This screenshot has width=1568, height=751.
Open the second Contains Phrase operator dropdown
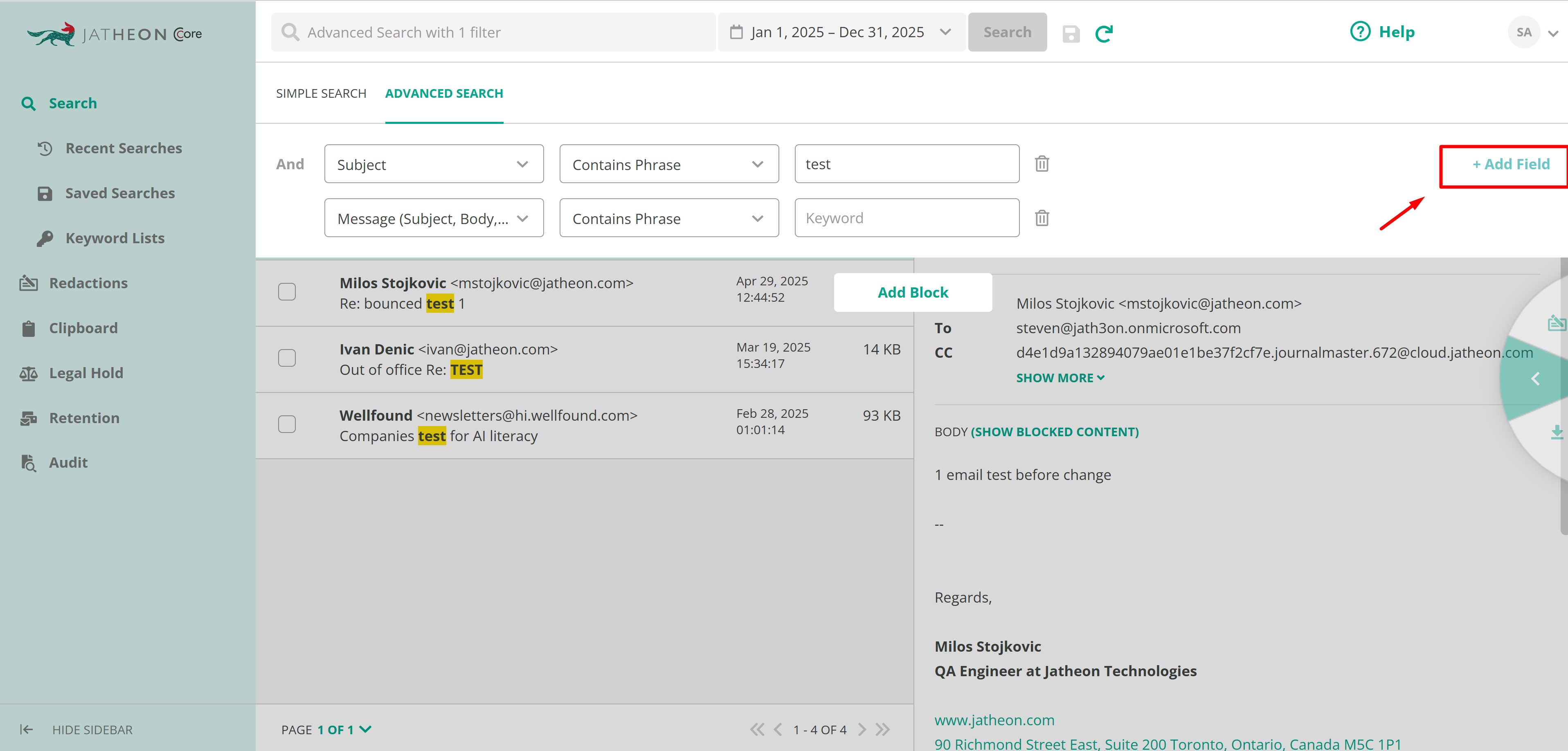668,218
